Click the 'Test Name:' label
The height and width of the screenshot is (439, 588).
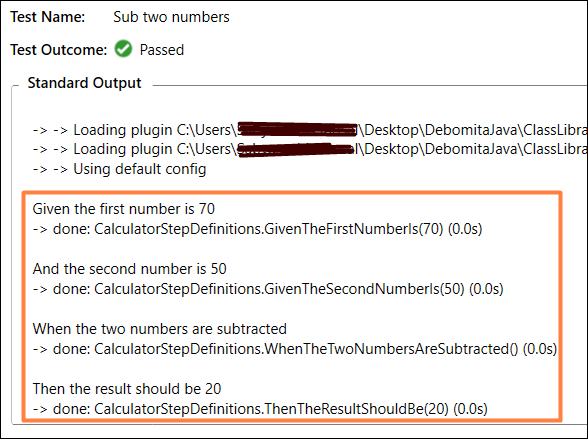(48, 17)
